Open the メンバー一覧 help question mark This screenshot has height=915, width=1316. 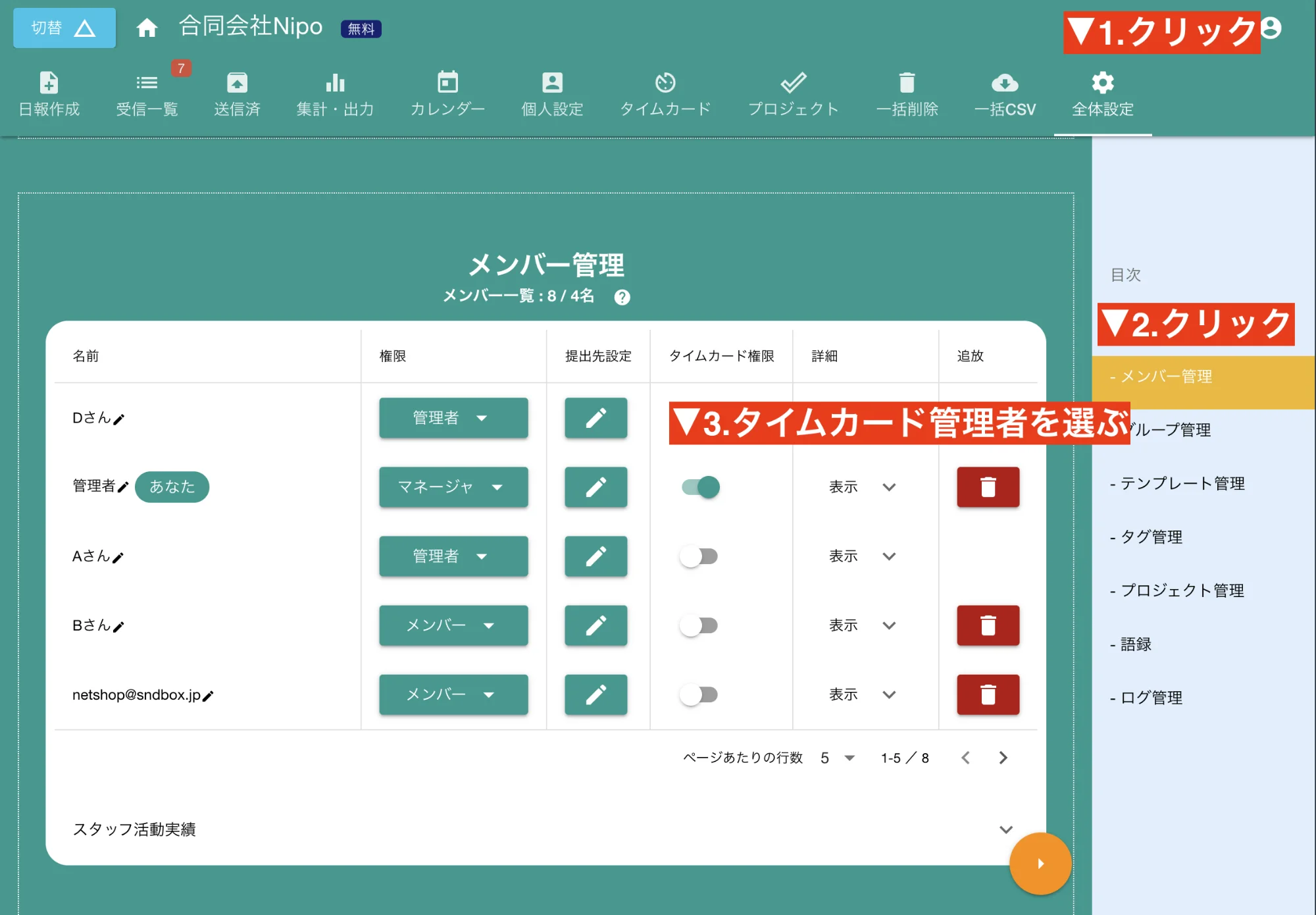(622, 298)
